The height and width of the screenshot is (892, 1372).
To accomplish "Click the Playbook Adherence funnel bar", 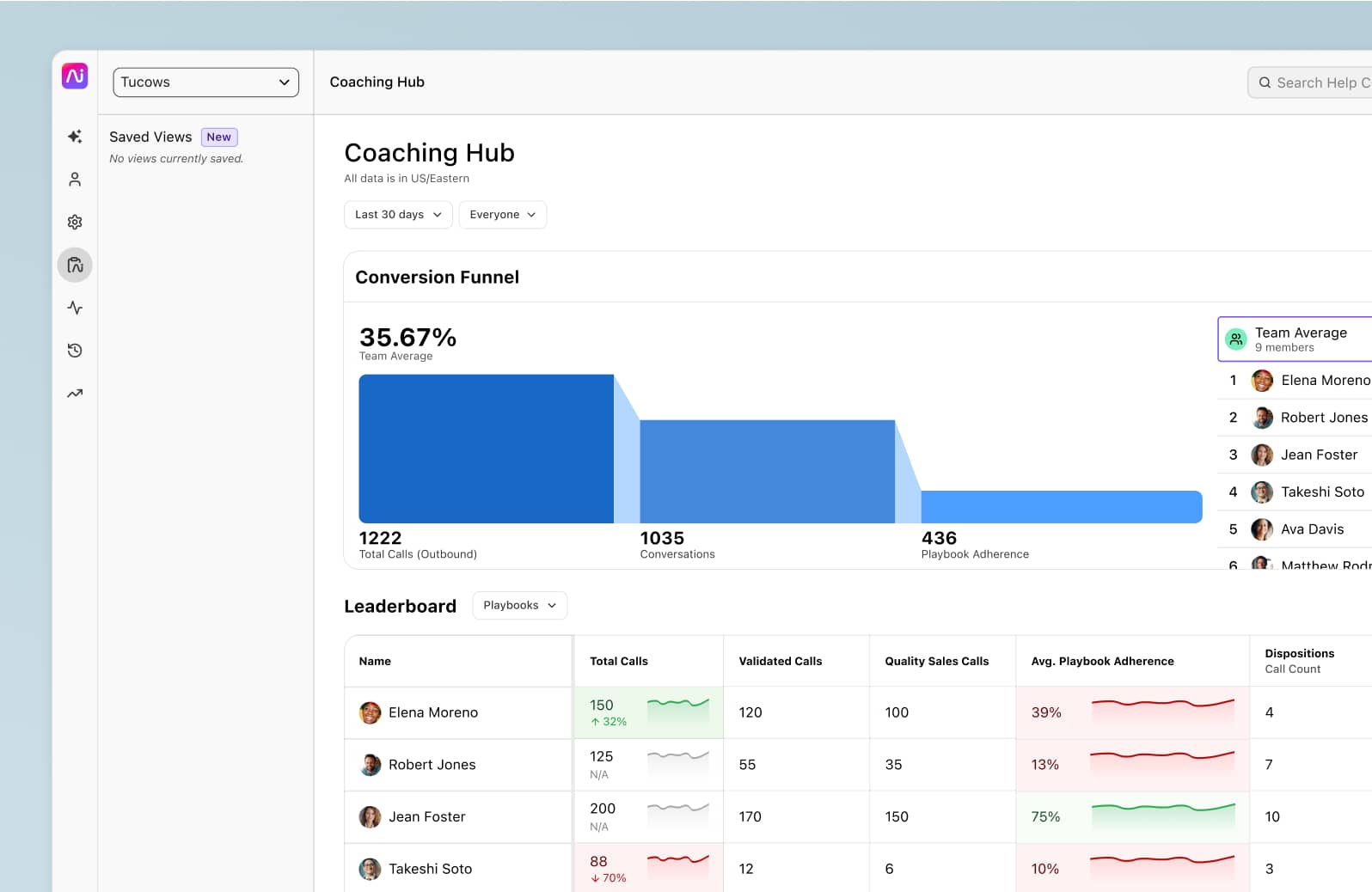I will [x=1061, y=507].
